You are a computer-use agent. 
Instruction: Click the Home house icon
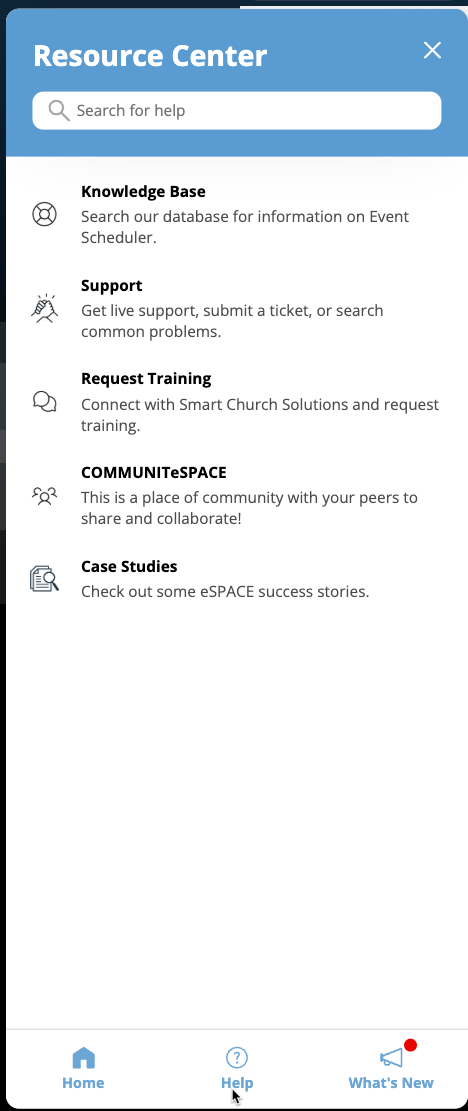tap(84, 1058)
